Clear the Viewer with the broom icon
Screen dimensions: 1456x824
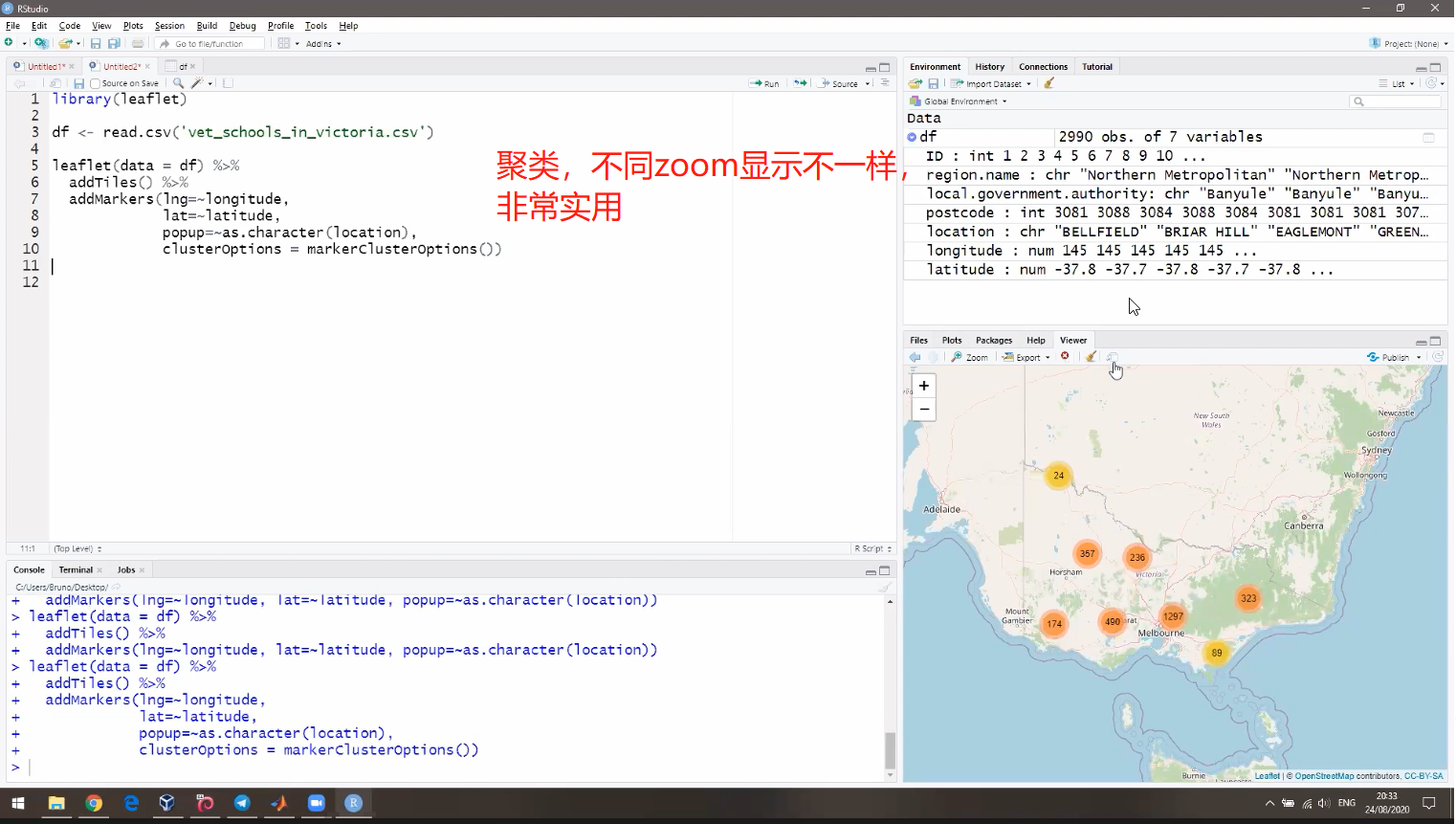pyautogui.click(x=1092, y=357)
